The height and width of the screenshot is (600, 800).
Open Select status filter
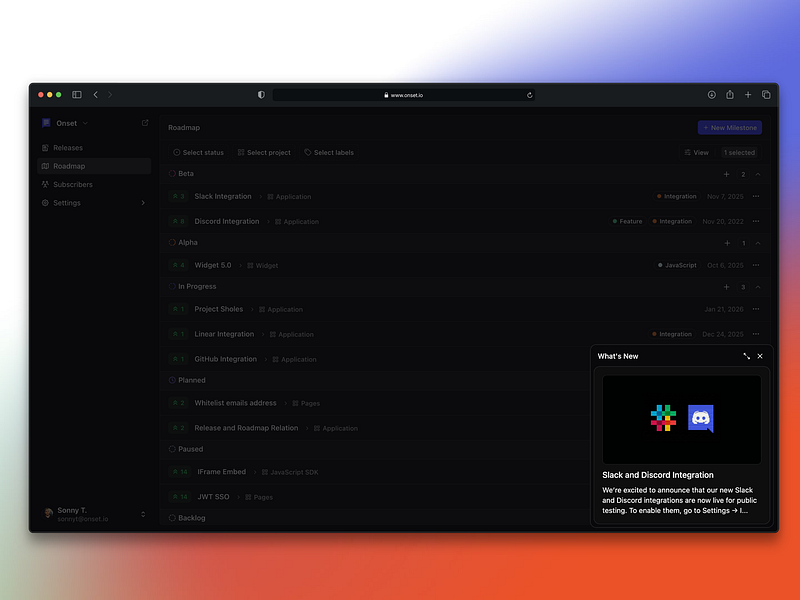pyautogui.click(x=198, y=153)
